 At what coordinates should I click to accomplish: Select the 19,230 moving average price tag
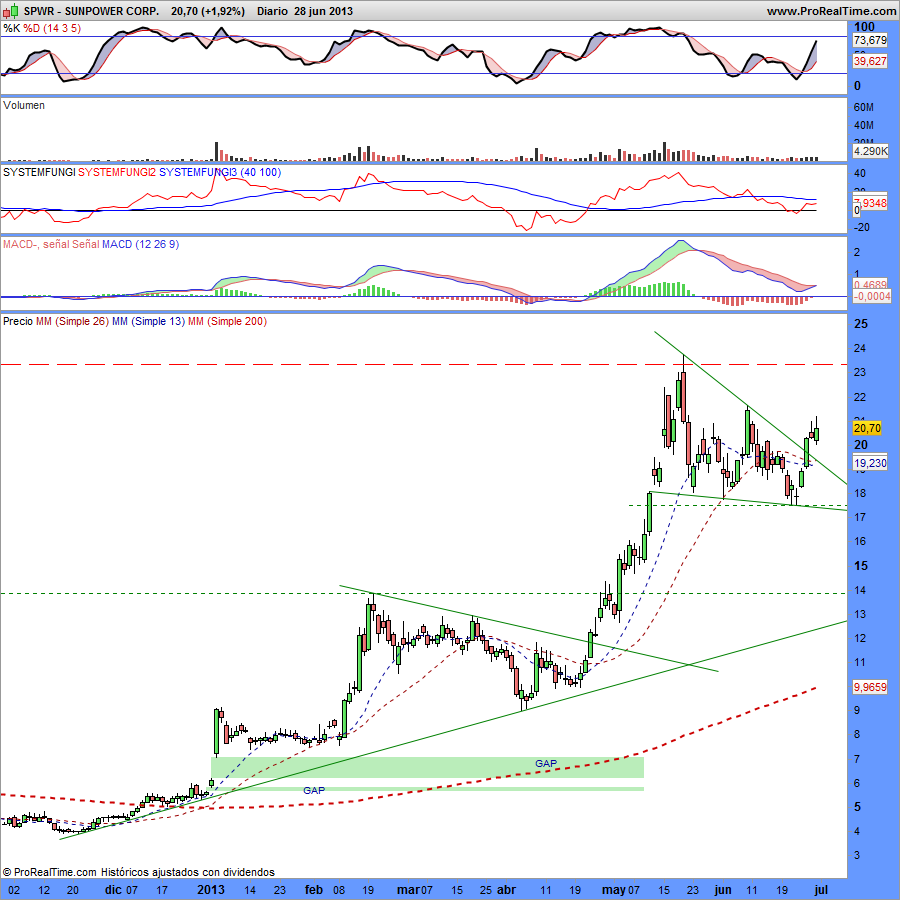[870, 463]
